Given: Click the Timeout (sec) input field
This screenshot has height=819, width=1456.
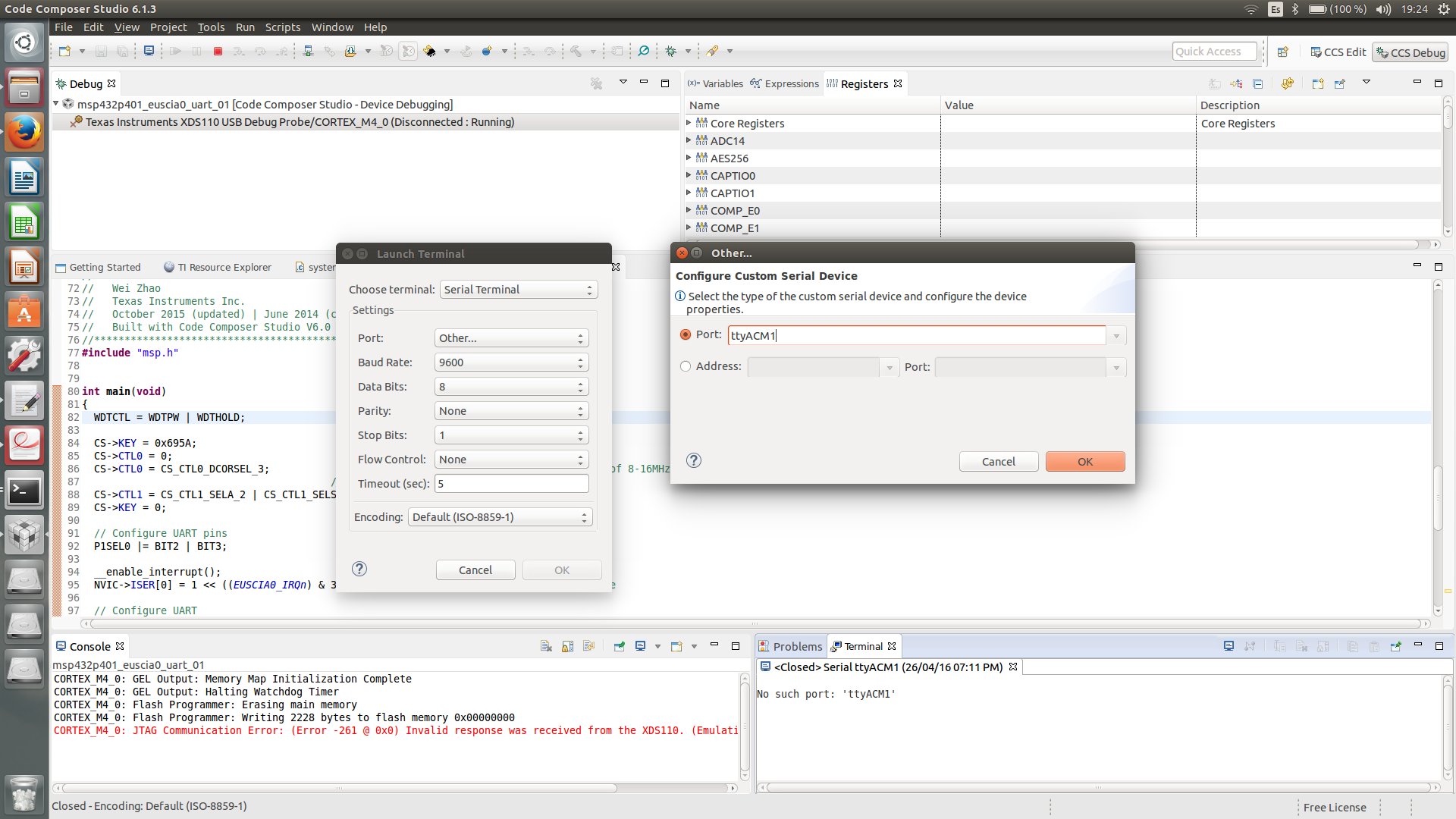Looking at the screenshot, I should point(512,484).
